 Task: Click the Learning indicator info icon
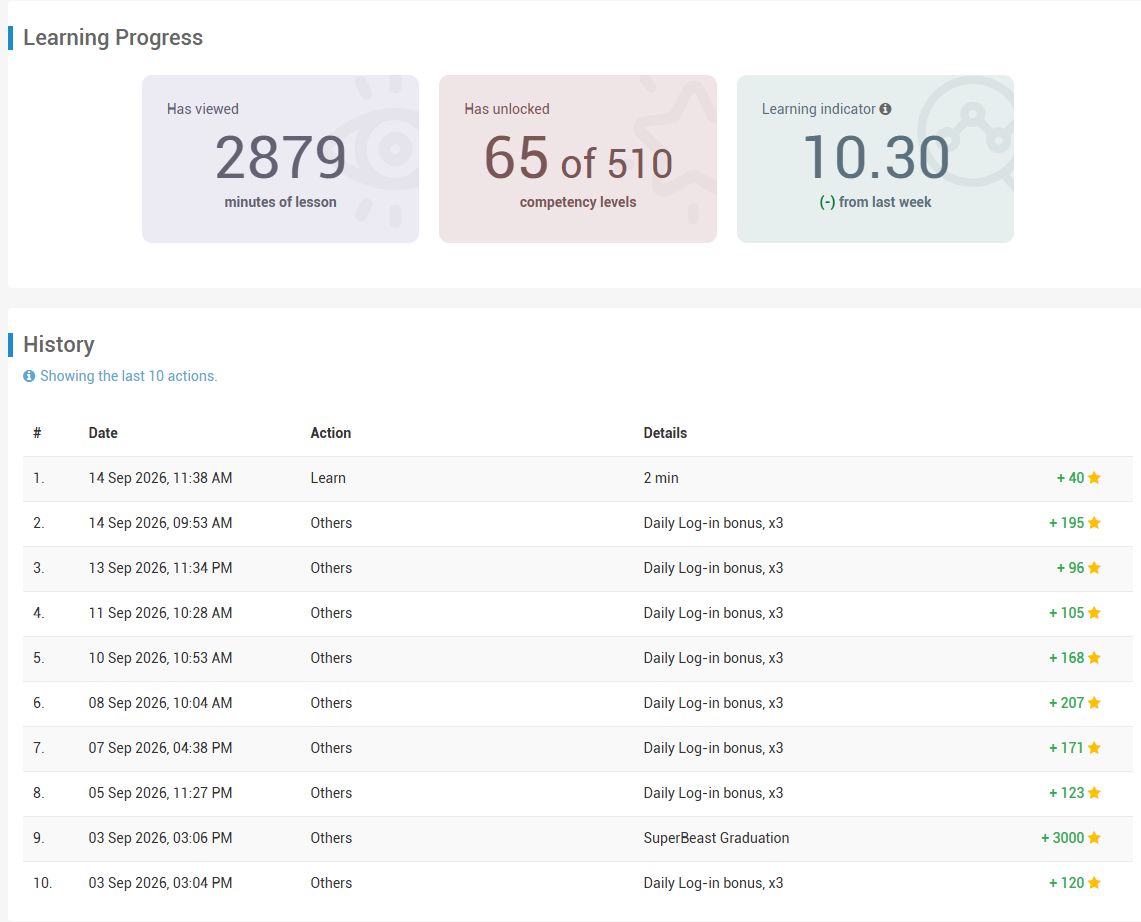885,109
